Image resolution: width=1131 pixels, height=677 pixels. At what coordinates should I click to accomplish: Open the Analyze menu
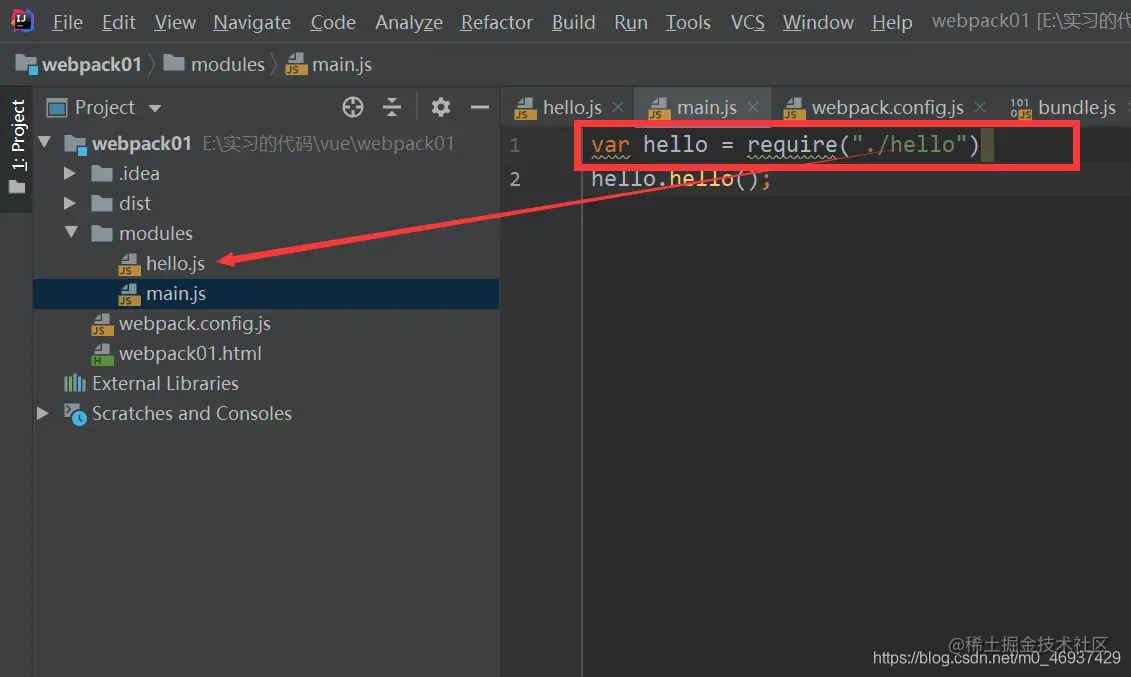coord(408,22)
